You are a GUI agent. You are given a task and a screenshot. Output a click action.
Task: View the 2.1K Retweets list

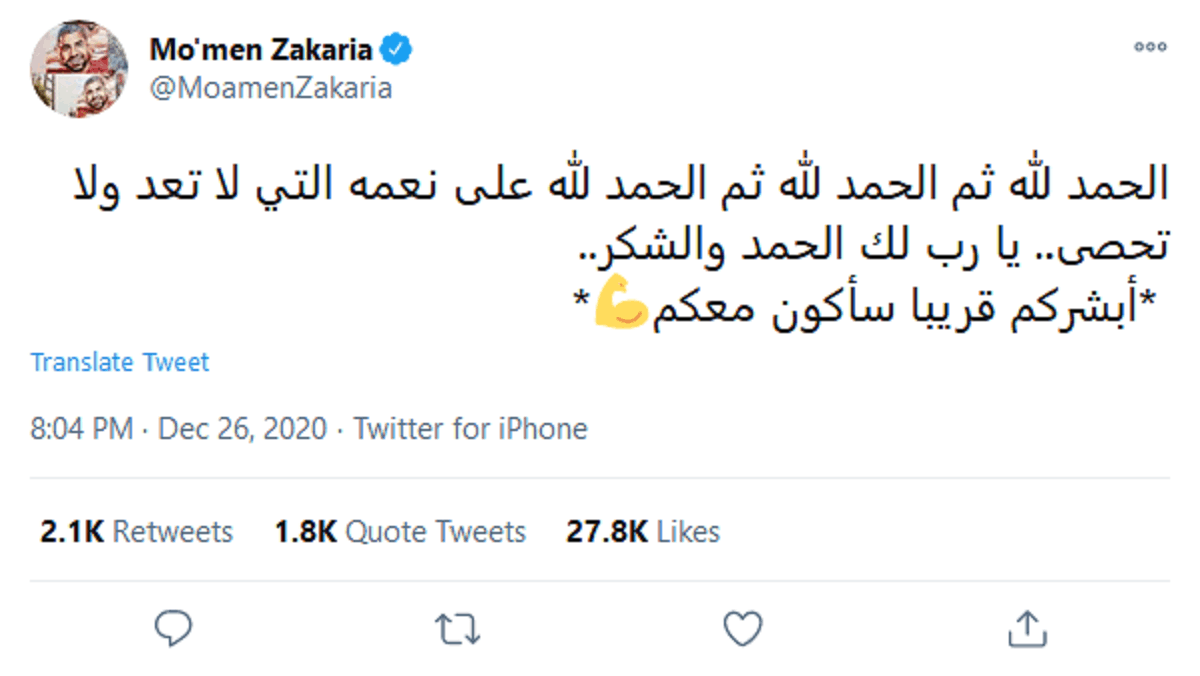(136, 531)
